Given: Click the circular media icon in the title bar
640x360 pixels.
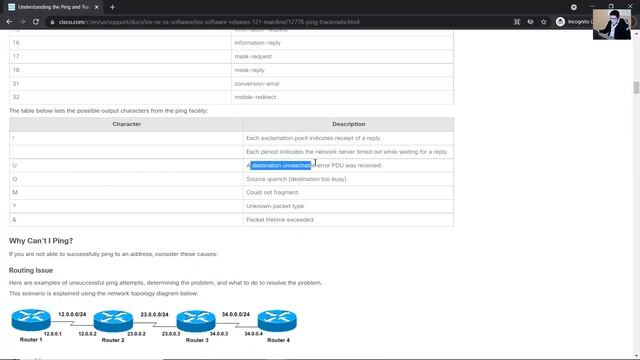Looking at the screenshot, I should [x=573, y=7].
